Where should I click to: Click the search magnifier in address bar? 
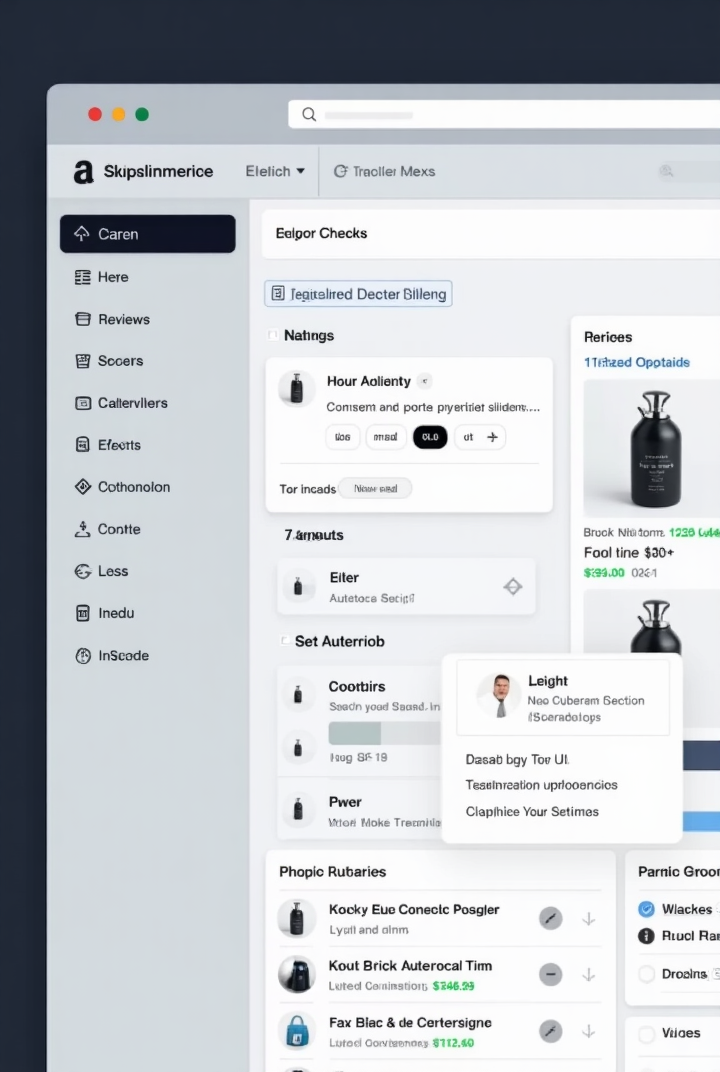[x=309, y=114]
